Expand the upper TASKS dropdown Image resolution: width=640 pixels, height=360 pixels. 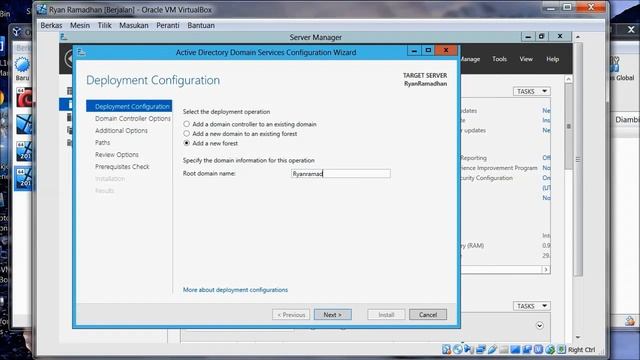click(531, 91)
